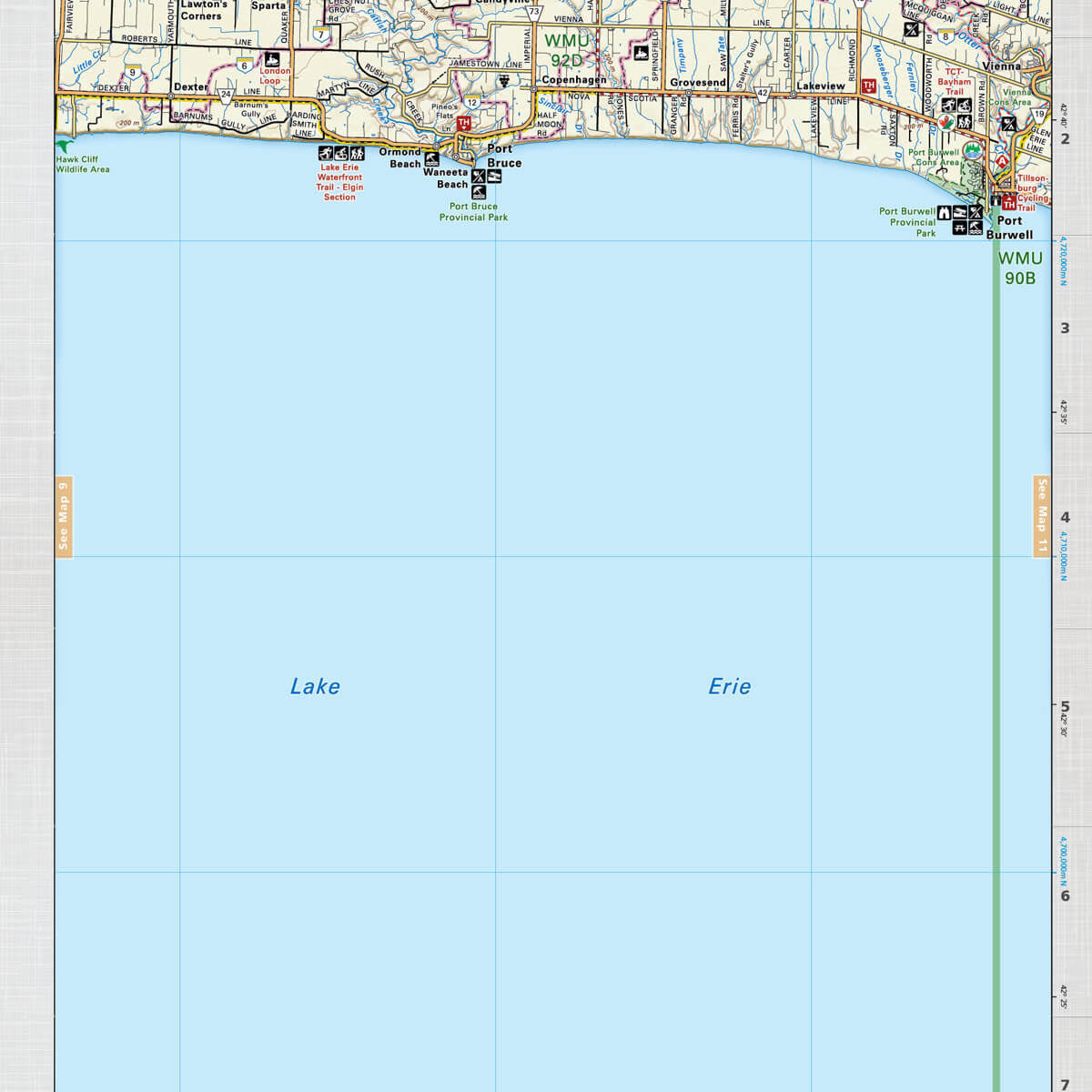This screenshot has width=1092, height=1092.
Task: Click the Tillsonburg Cycling Trail label
Action: point(1032,193)
